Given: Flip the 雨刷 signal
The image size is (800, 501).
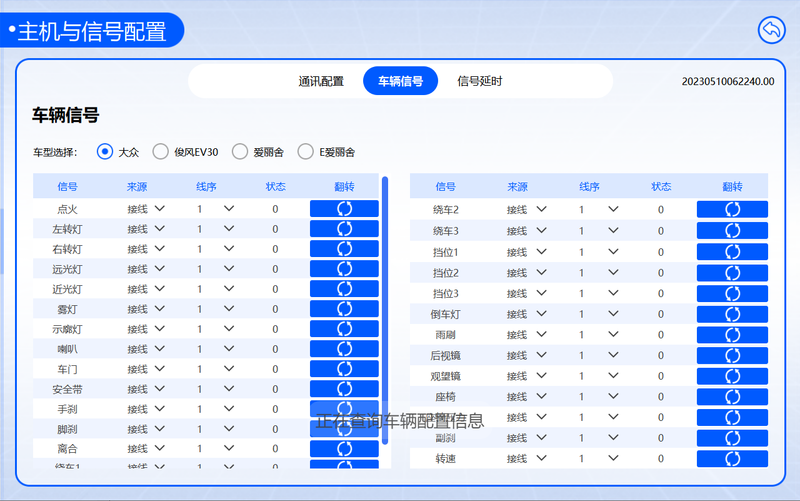Looking at the screenshot, I should click(x=732, y=335).
